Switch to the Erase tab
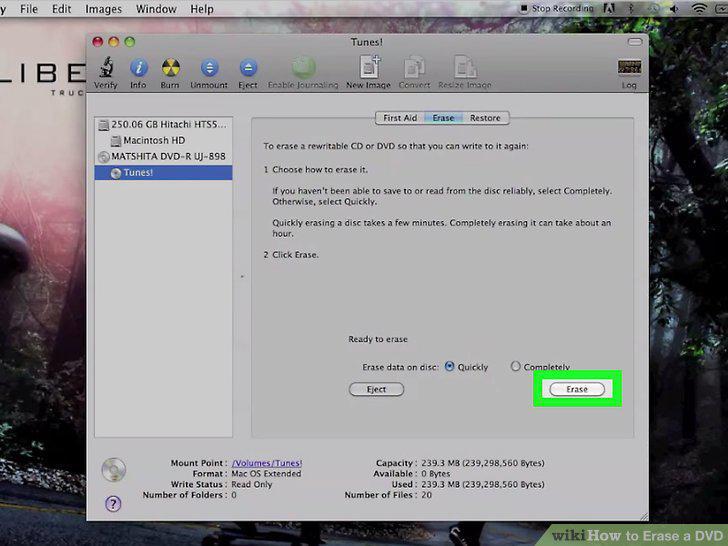 (443, 118)
